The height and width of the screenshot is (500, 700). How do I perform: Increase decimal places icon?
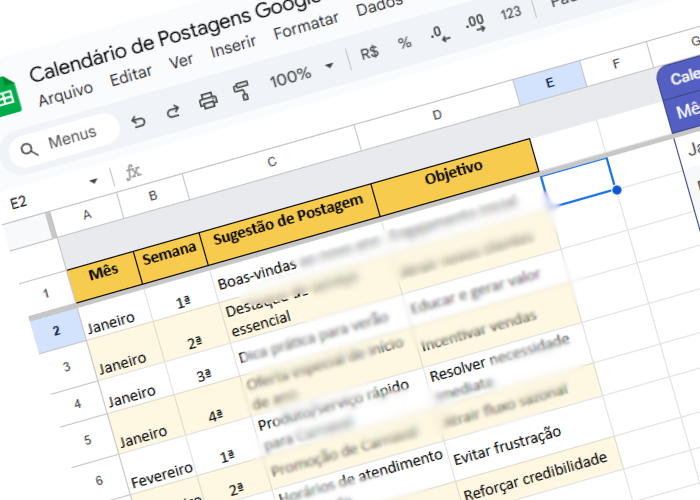475,22
